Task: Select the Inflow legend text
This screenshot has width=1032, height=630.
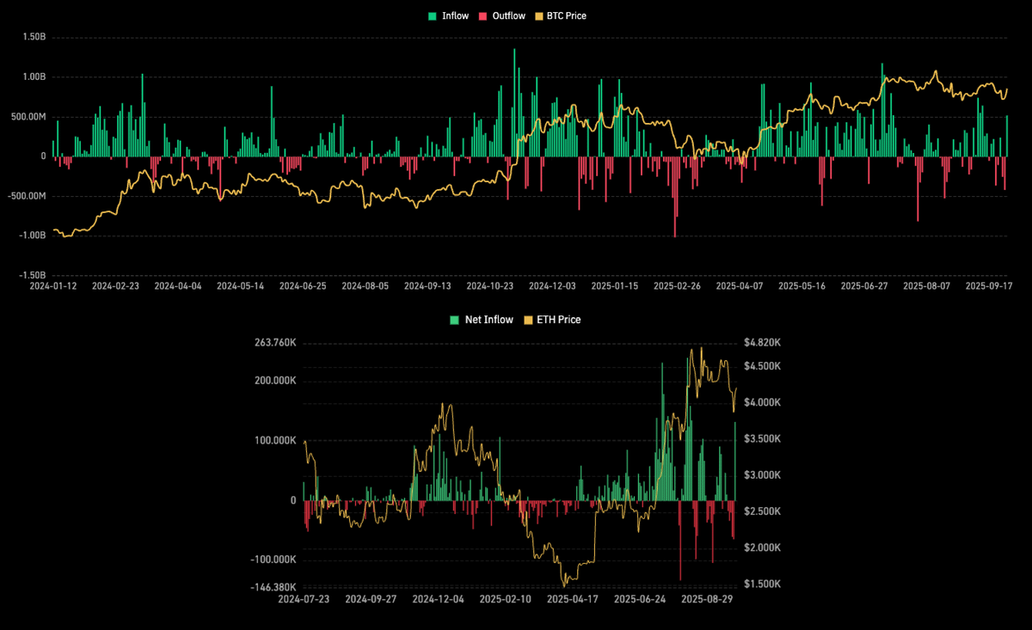Action: coord(455,16)
